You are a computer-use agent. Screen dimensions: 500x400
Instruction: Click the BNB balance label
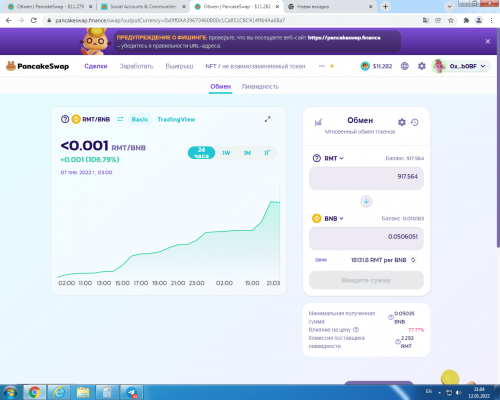[403, 218]
